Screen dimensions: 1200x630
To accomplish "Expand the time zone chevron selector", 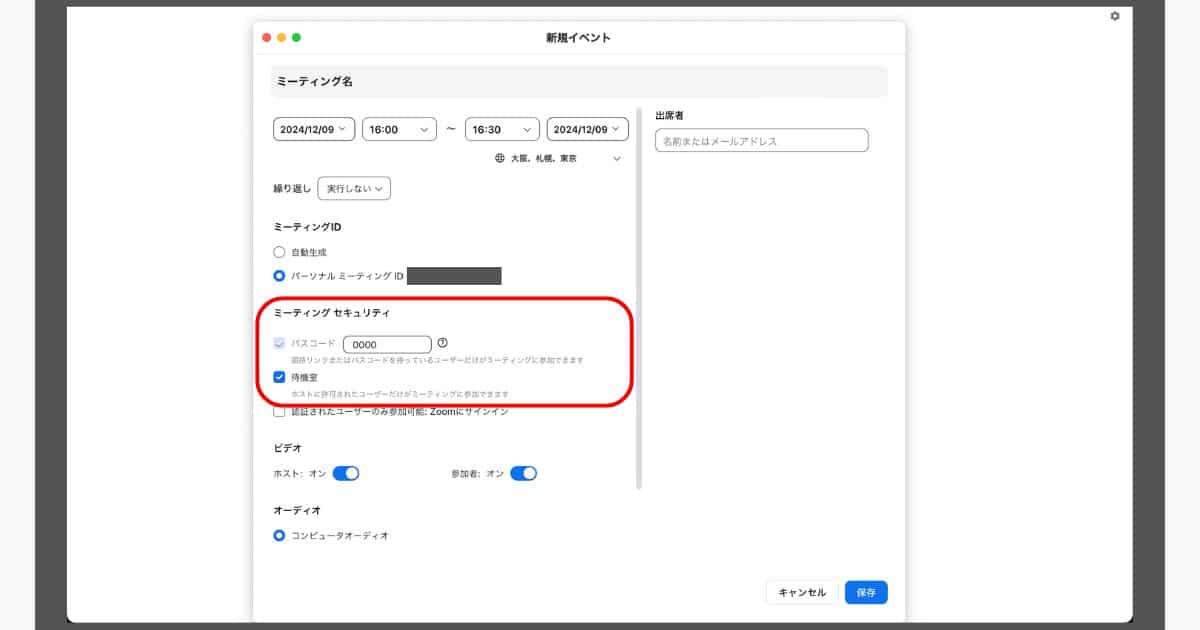I will [617, 158].
